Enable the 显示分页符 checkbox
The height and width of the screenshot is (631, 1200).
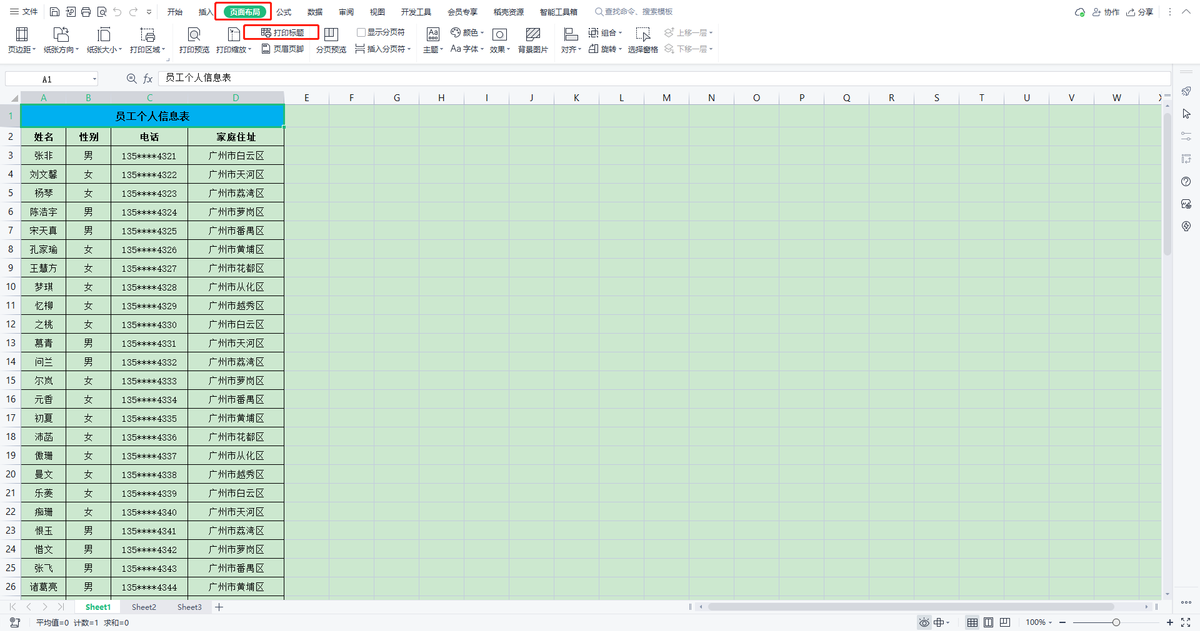362,32
